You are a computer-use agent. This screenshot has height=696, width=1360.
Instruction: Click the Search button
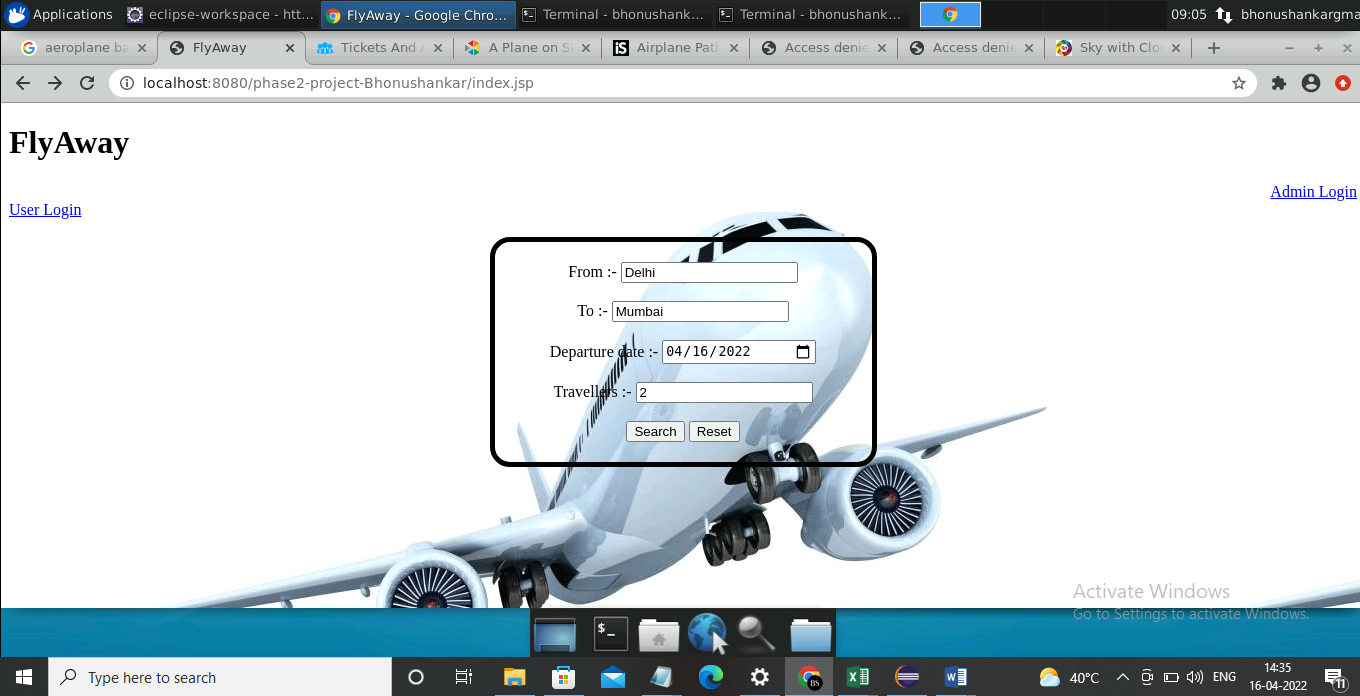(x=655, y=431)
